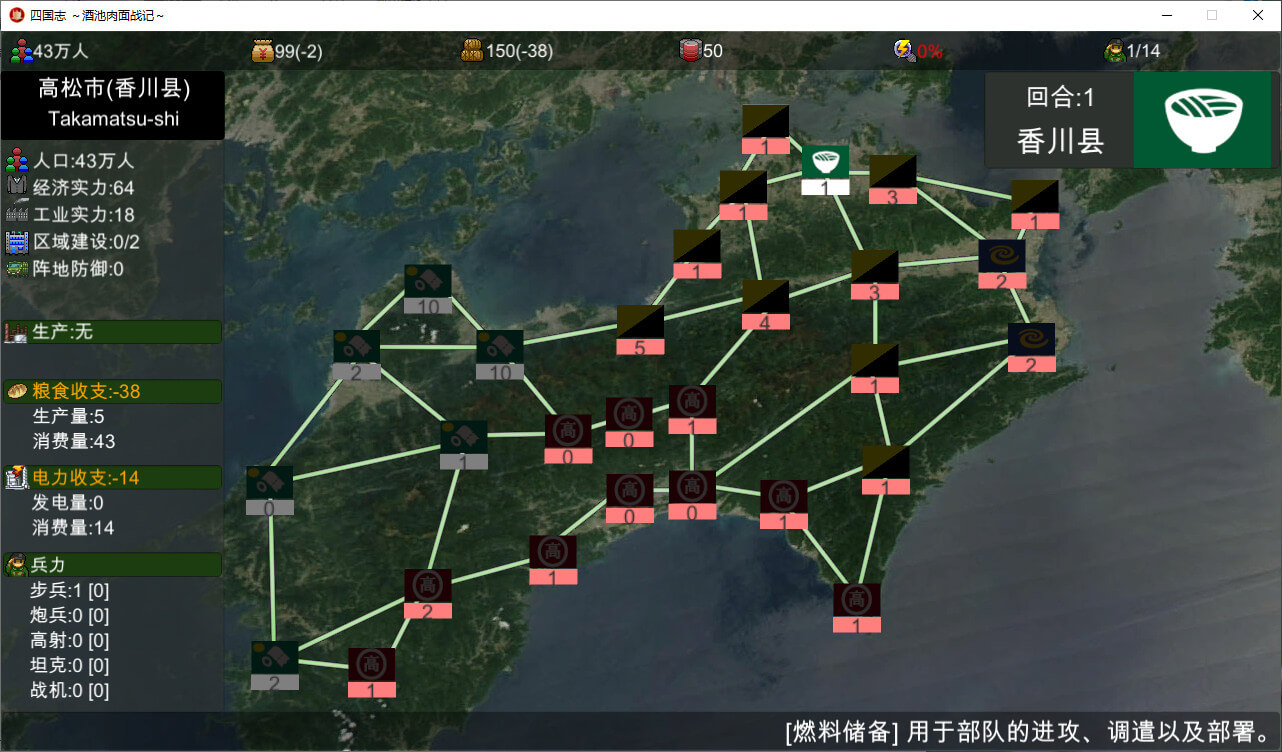The width and height of the screenshot is (1282, 752).
Task: Open the 兵力 troops section header
Action: point(112,565)
